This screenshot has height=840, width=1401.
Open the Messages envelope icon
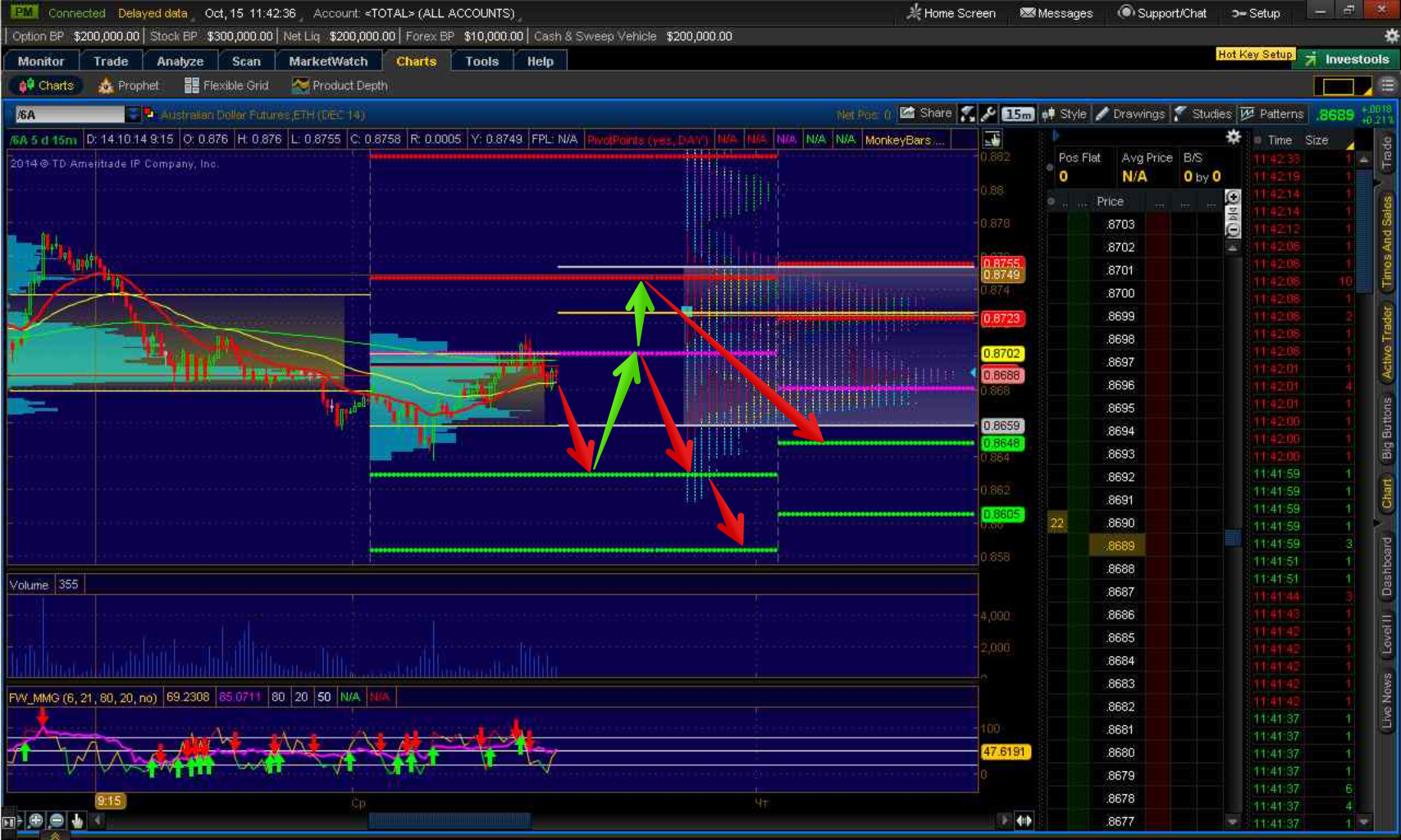pyautogui.click(x=1027, y=13)
